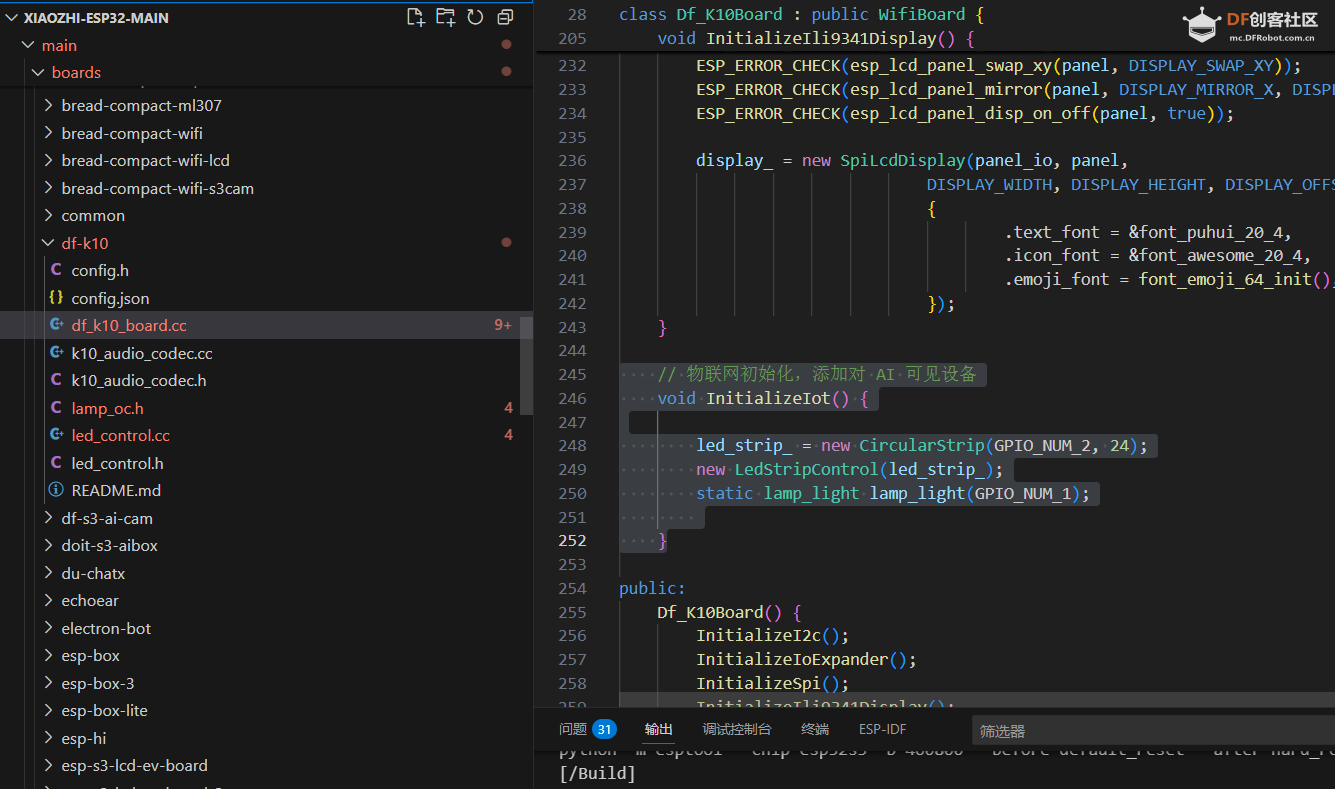The image size is (1335, 789).
Task: Expand the esp-s3-lcd-ev-board folder
Action: [x=49, y=766]
